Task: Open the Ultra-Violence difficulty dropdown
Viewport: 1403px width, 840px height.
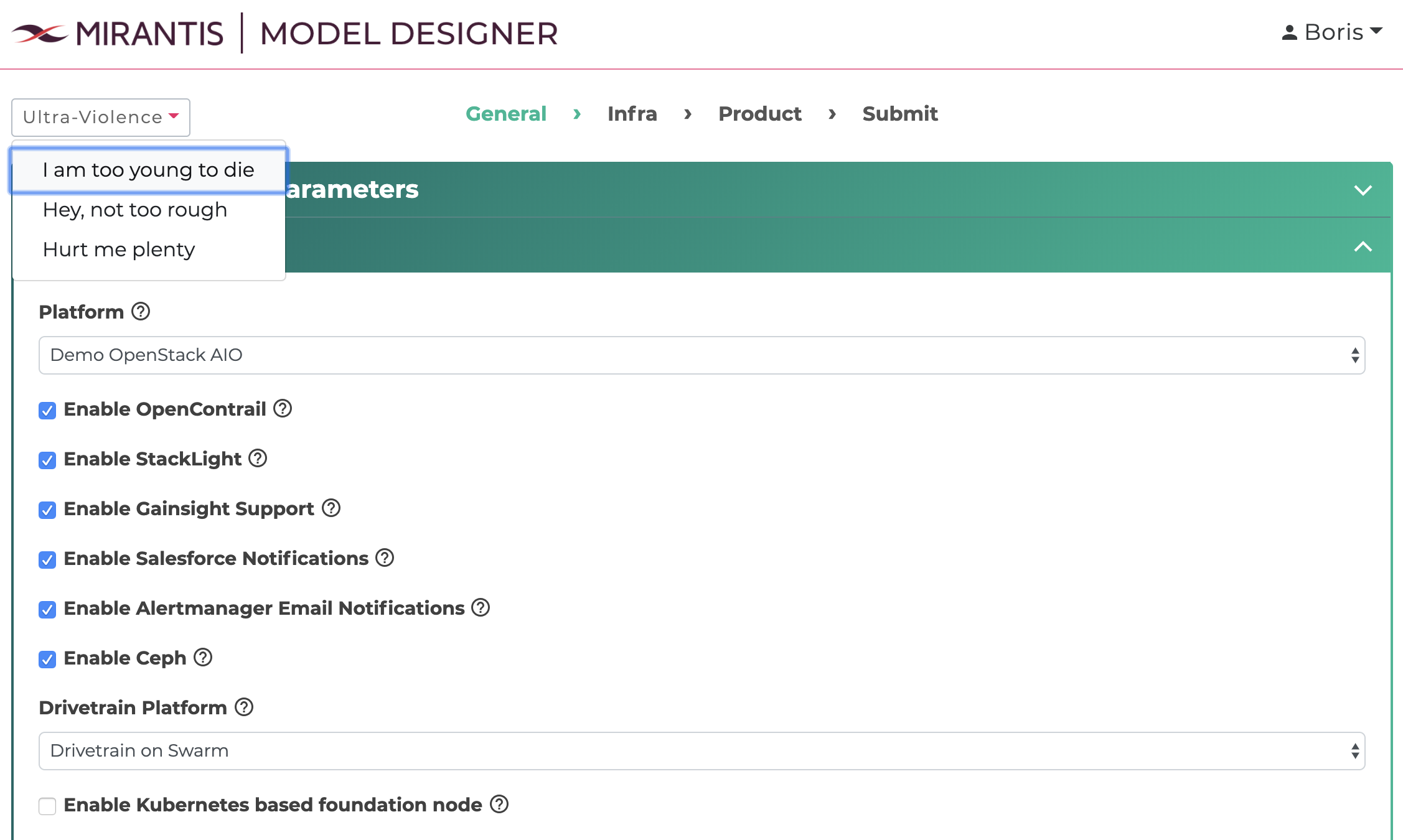Action: tap(101, 117)
